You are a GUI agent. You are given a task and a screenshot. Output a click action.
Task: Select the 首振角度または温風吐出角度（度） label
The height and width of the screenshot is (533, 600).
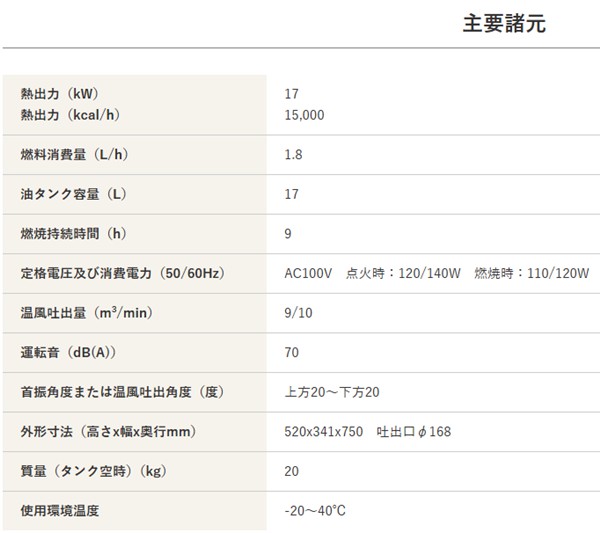[120, 392]
